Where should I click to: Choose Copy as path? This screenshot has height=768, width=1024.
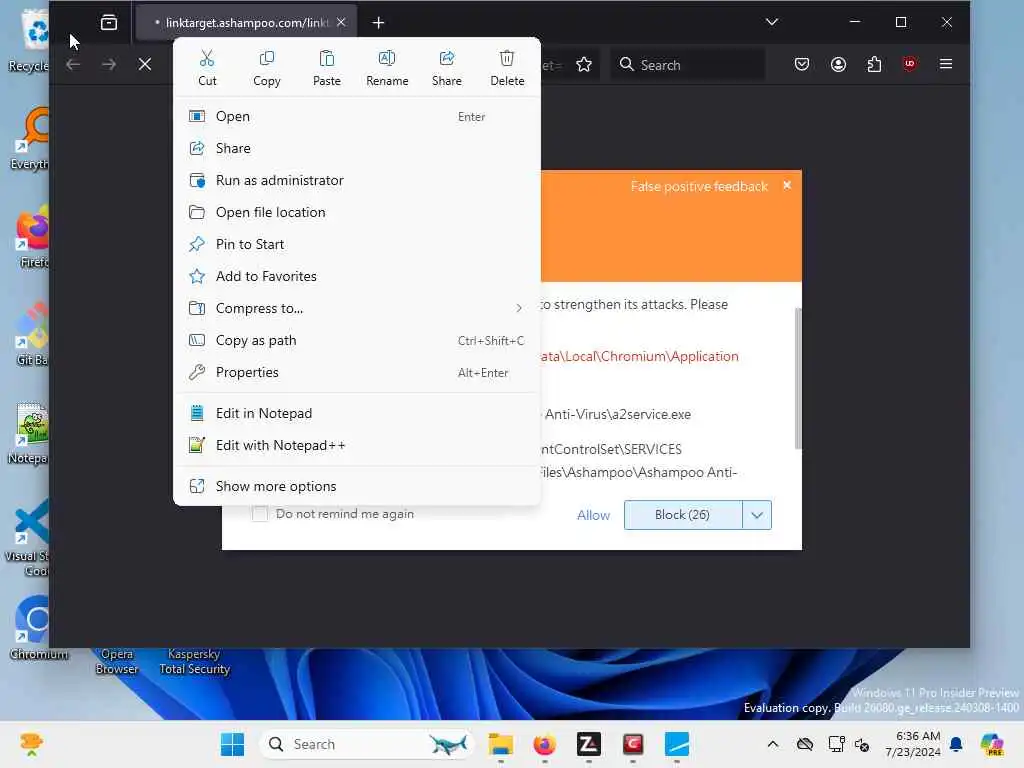coord(357,340)
